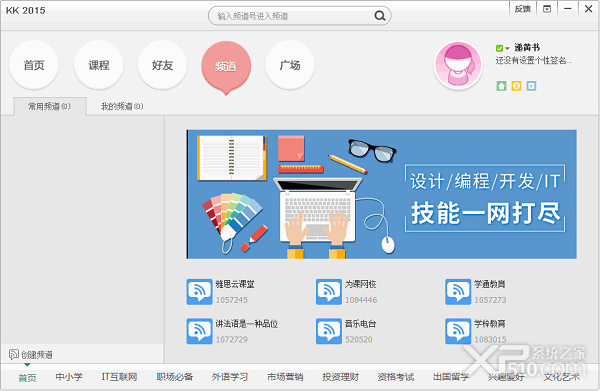The width and height of the screenshot is (600, 391).
Task: Click the pink user avatar
Action: coord(458,65)
